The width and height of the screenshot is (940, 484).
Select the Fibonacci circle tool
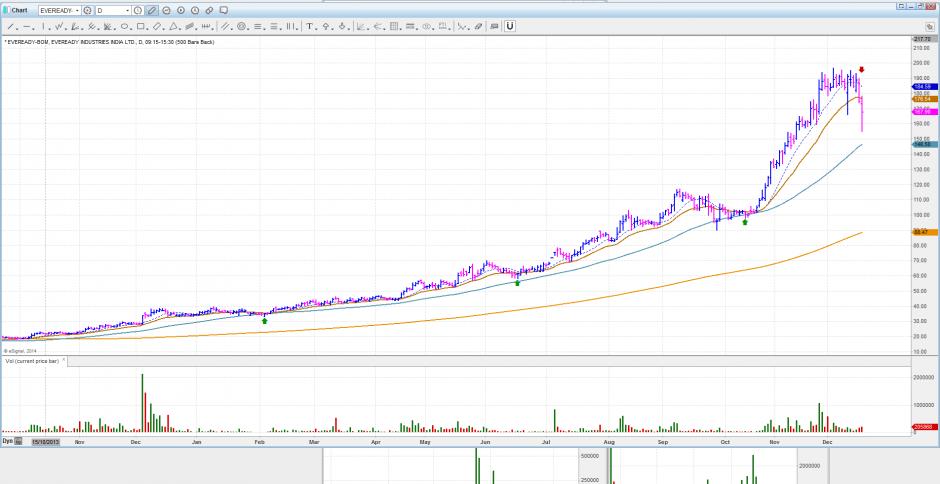pos(241,26)
